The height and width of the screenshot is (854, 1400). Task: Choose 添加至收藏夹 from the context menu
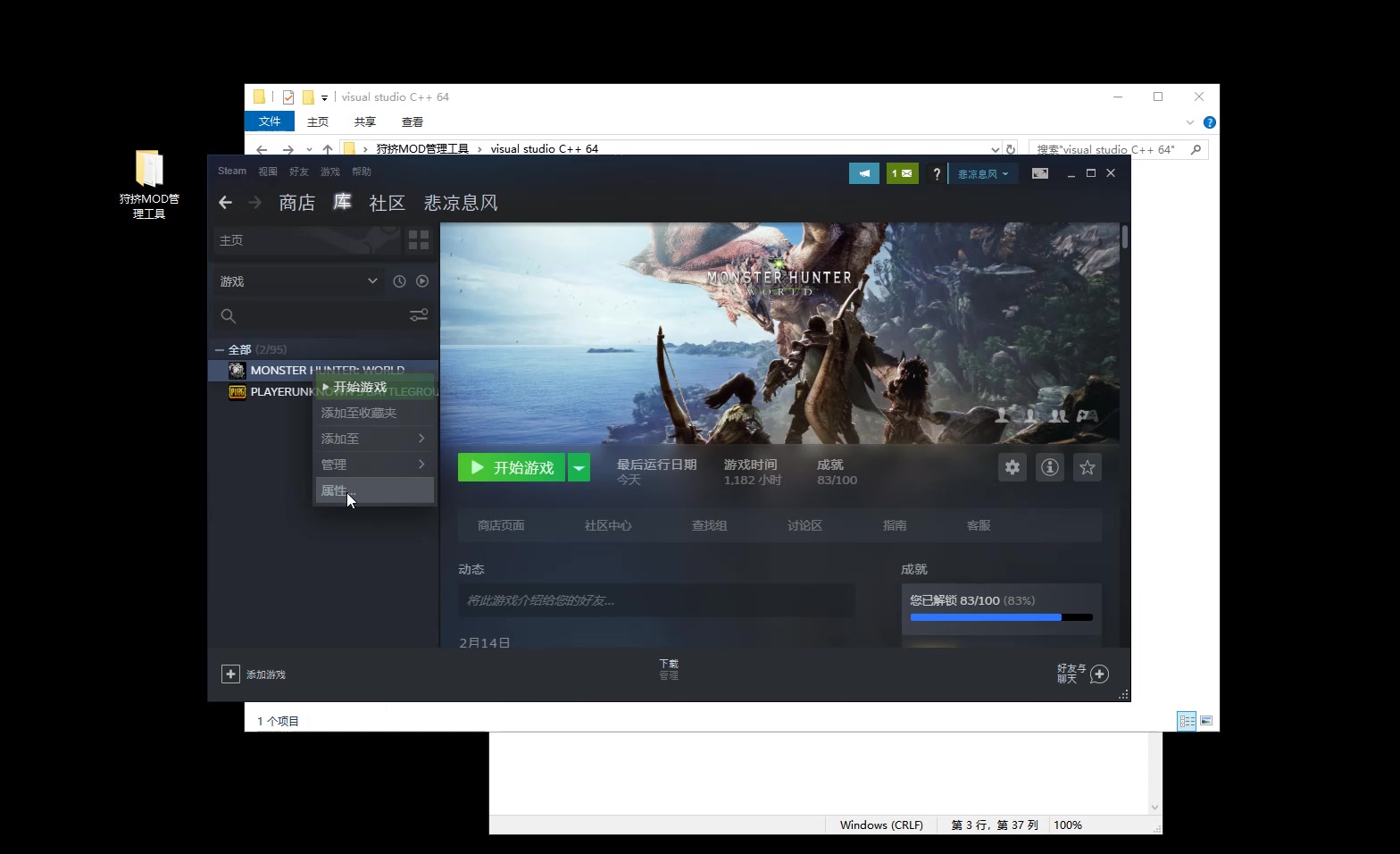[x=375, y=413]
